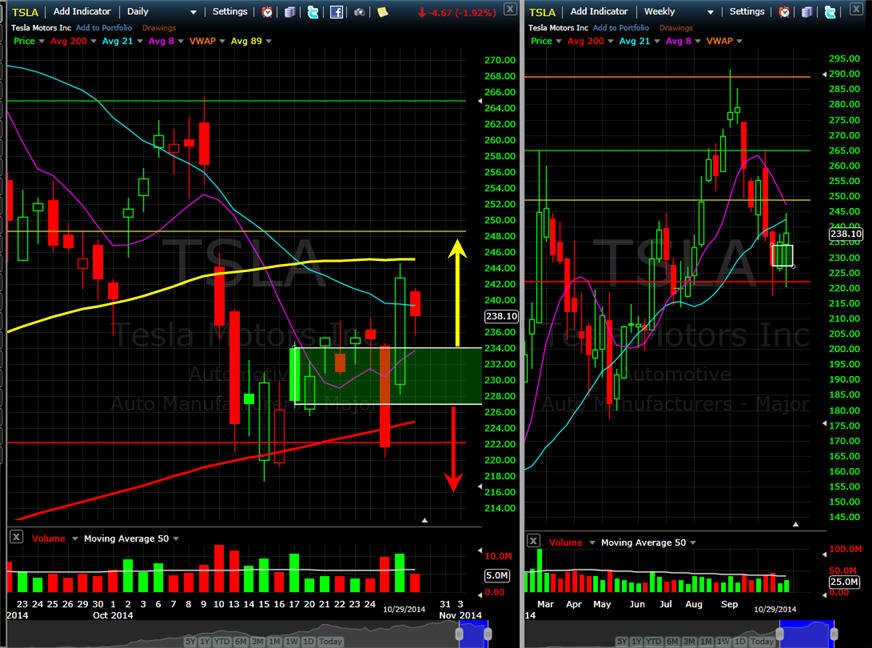The height and width of the screenshot is (648, 872).
Task: Click the 25.0M volume label in Weekly chart
Action: [844, 582]
